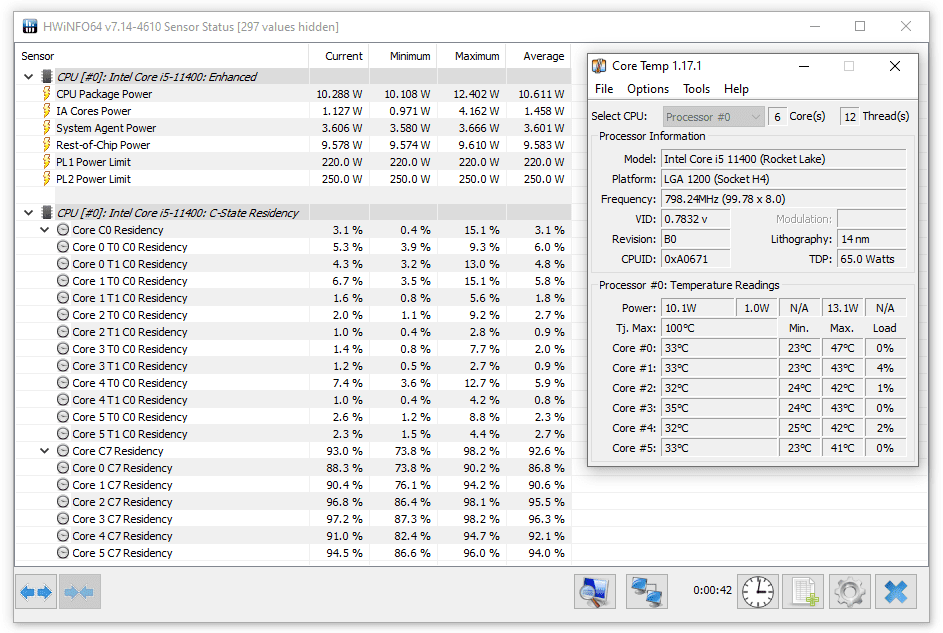Click the expand sensor columns arrows button

pyautogui.click(x=36, y=592)
